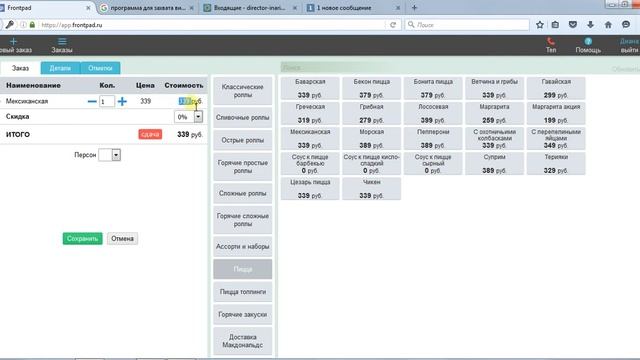
Task: Click the site padlock icon
Action: [32, 25]
